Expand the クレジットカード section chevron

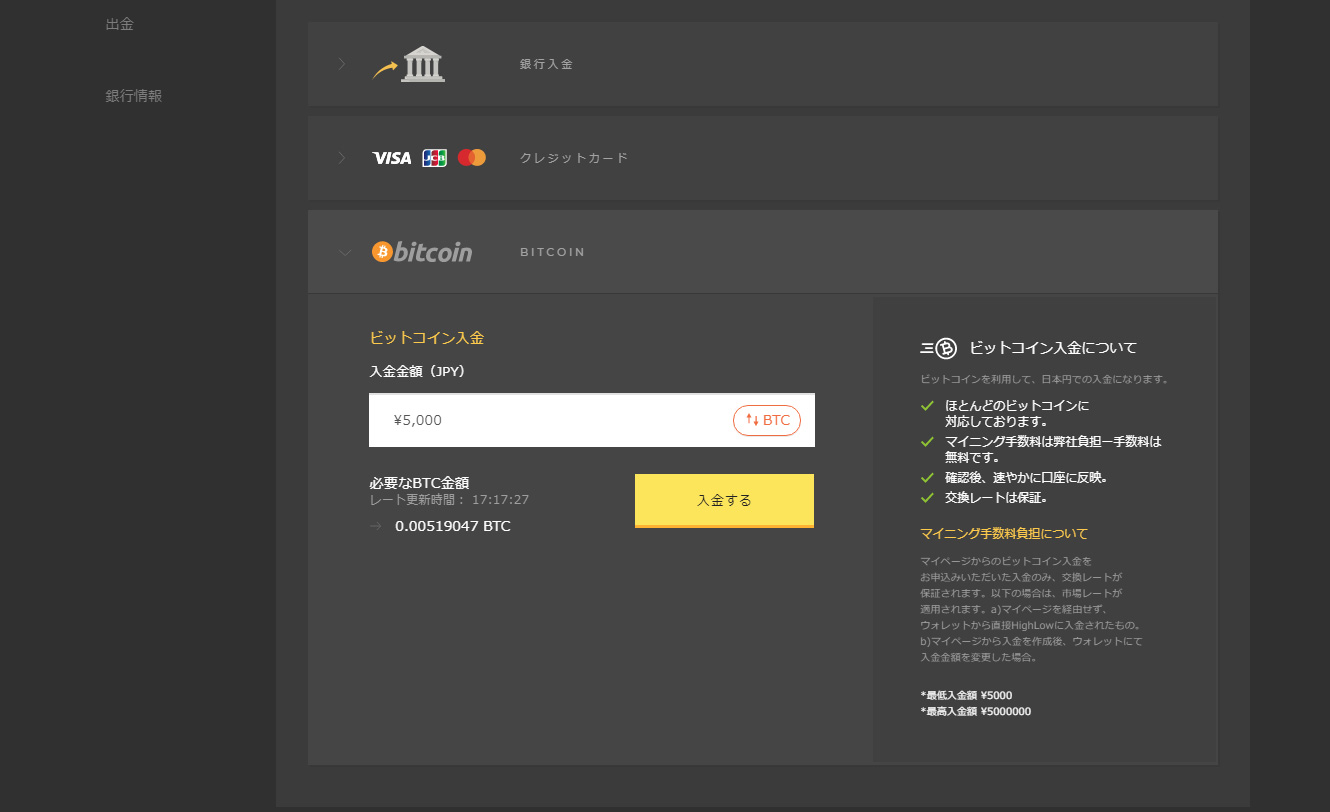tap(342, 158)
